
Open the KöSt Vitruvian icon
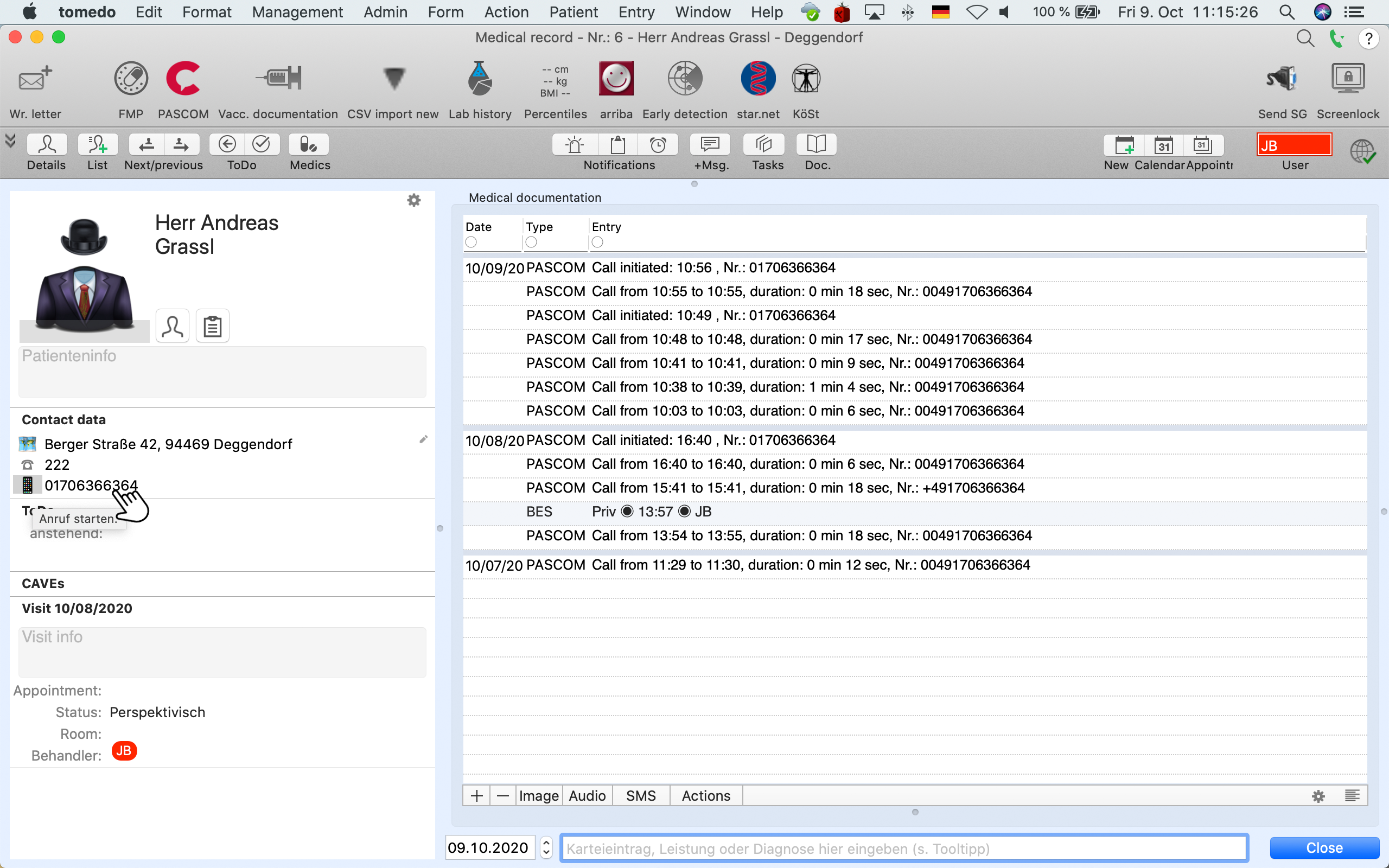click(806, 79)
